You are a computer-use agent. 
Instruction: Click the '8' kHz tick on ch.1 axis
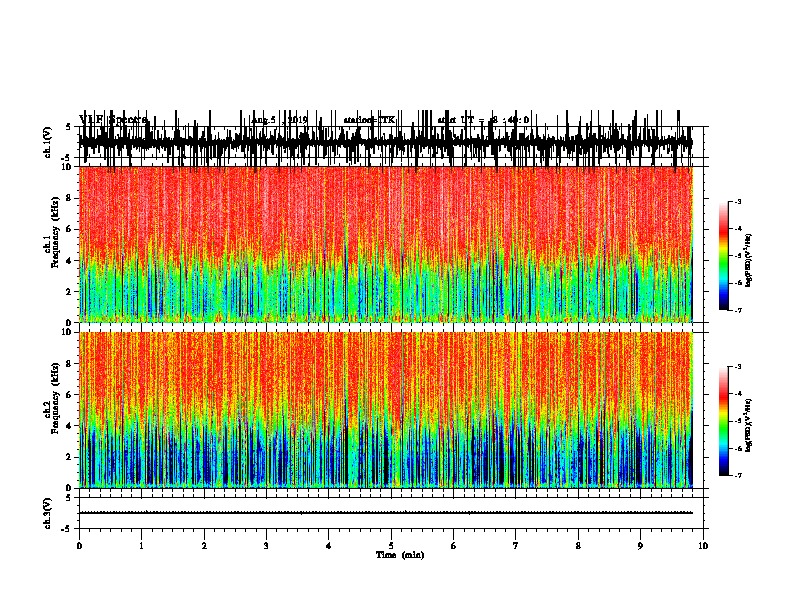point(70,198)
